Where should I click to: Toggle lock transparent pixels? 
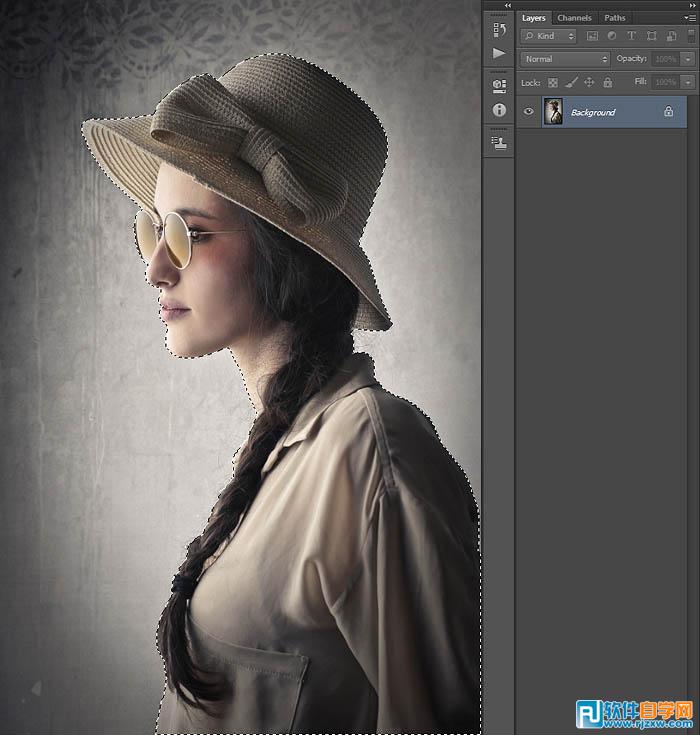(x=553, y=82)
